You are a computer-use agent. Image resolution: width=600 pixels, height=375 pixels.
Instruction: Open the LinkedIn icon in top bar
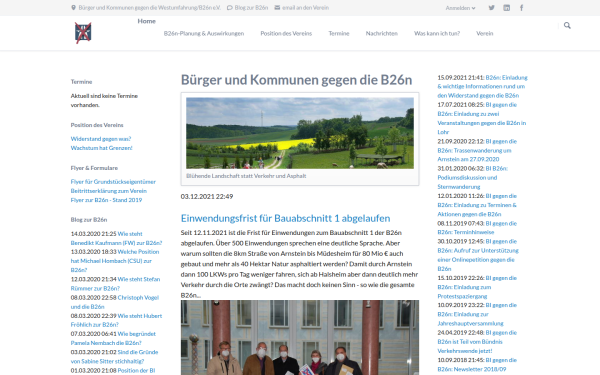click(x=507, y=8)
